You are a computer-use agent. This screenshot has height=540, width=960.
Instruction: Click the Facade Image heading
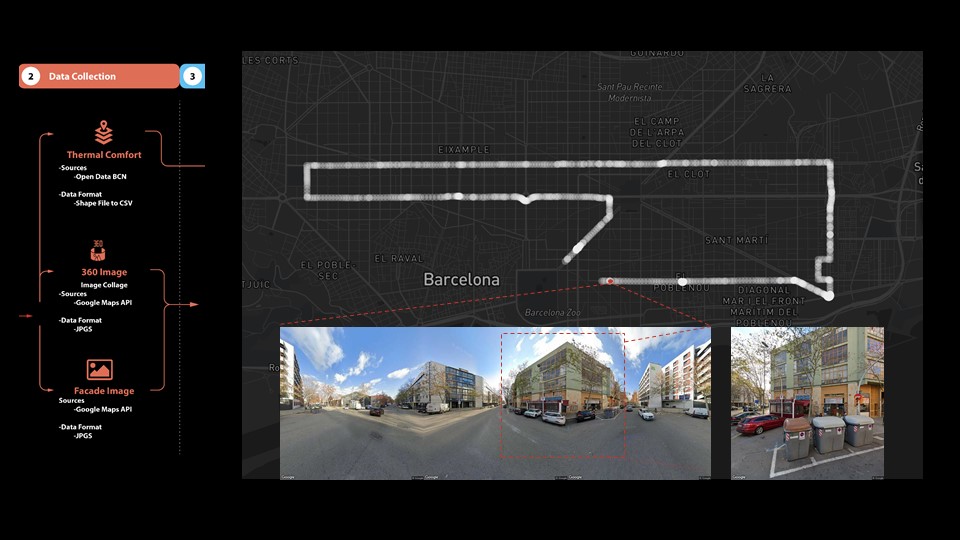(x=104, y=391)
